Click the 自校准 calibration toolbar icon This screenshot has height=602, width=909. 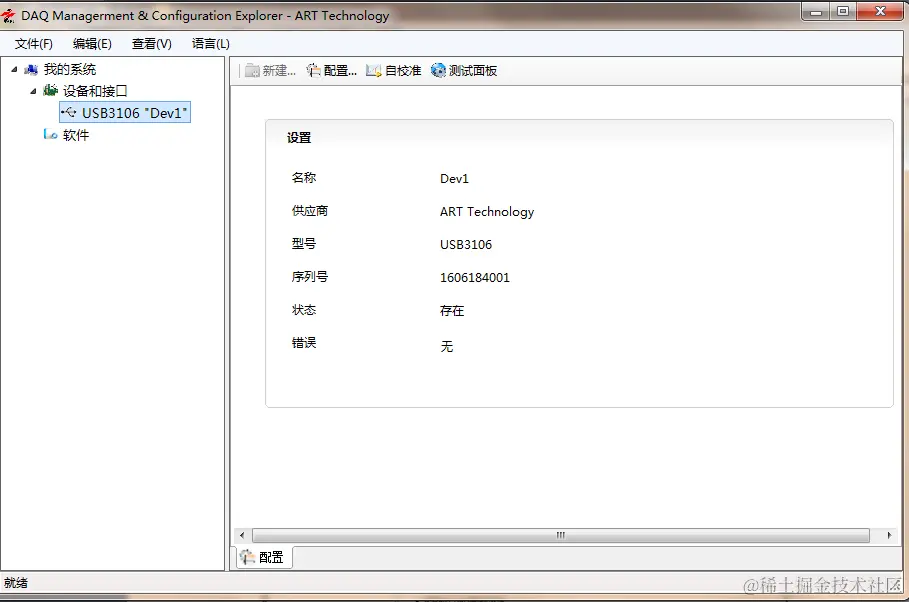point(374,71)
